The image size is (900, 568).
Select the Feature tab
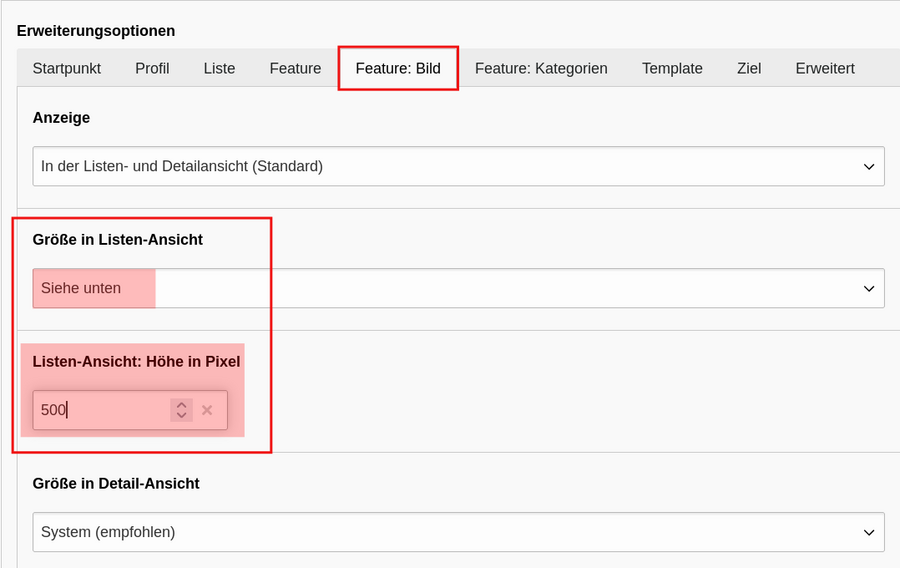point(295,68)
